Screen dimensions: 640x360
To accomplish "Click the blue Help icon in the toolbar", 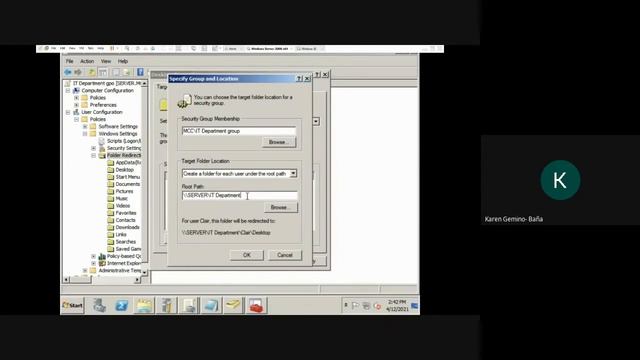I will [x=140, y=72].
